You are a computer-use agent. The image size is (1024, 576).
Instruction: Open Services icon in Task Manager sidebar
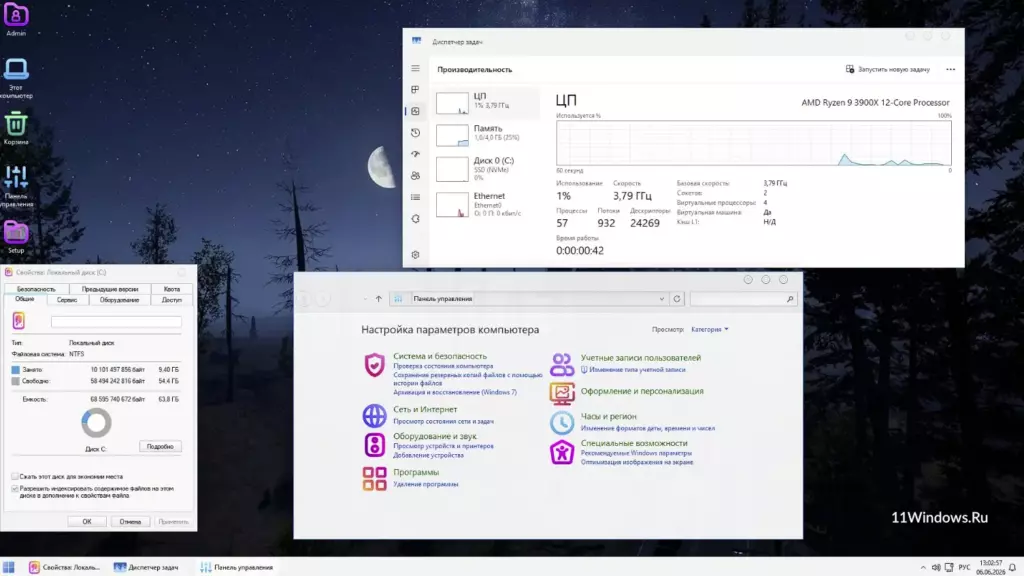click(x=415, y=219)
